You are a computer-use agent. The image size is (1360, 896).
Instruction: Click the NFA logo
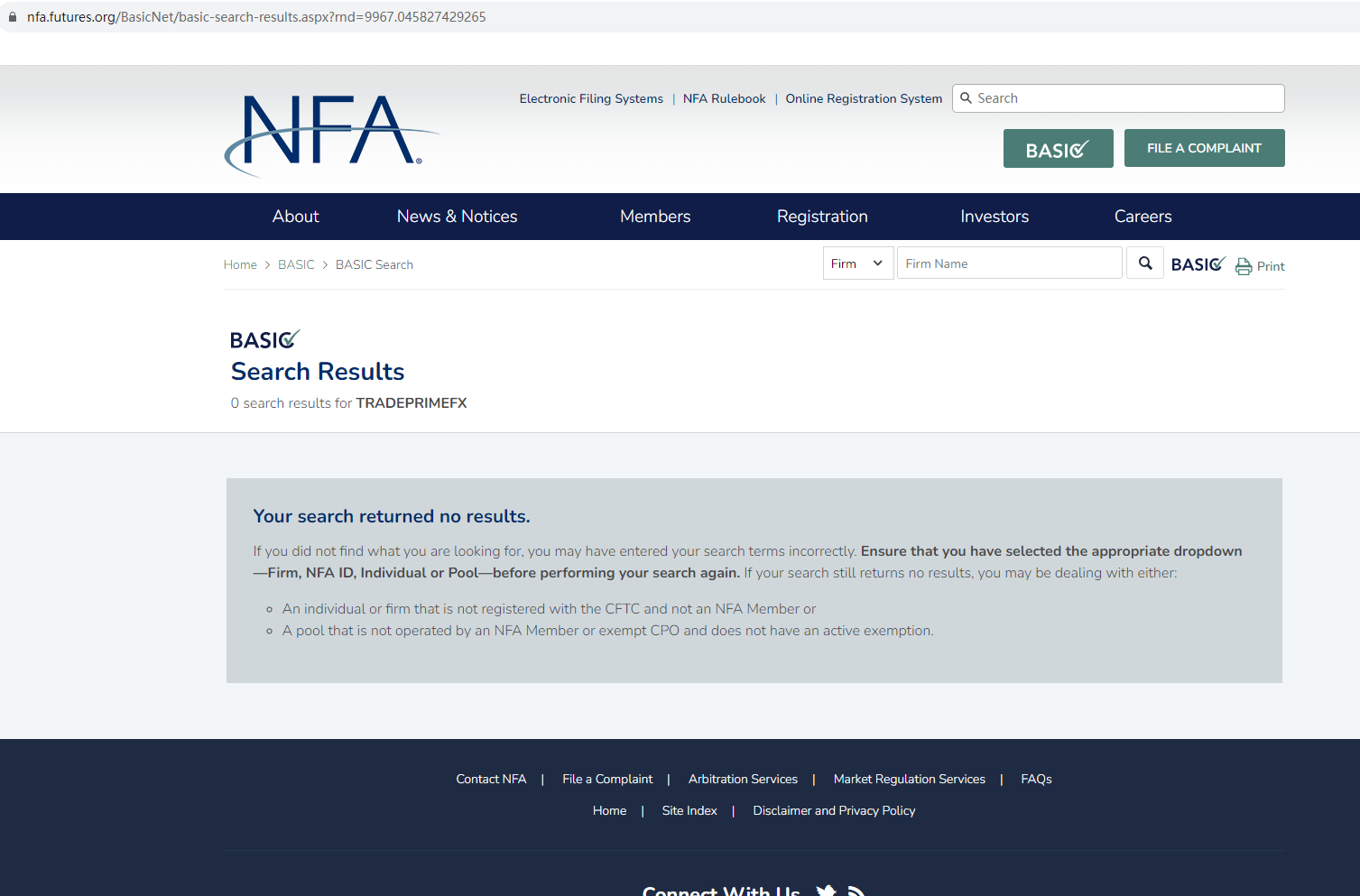point(331,135)
